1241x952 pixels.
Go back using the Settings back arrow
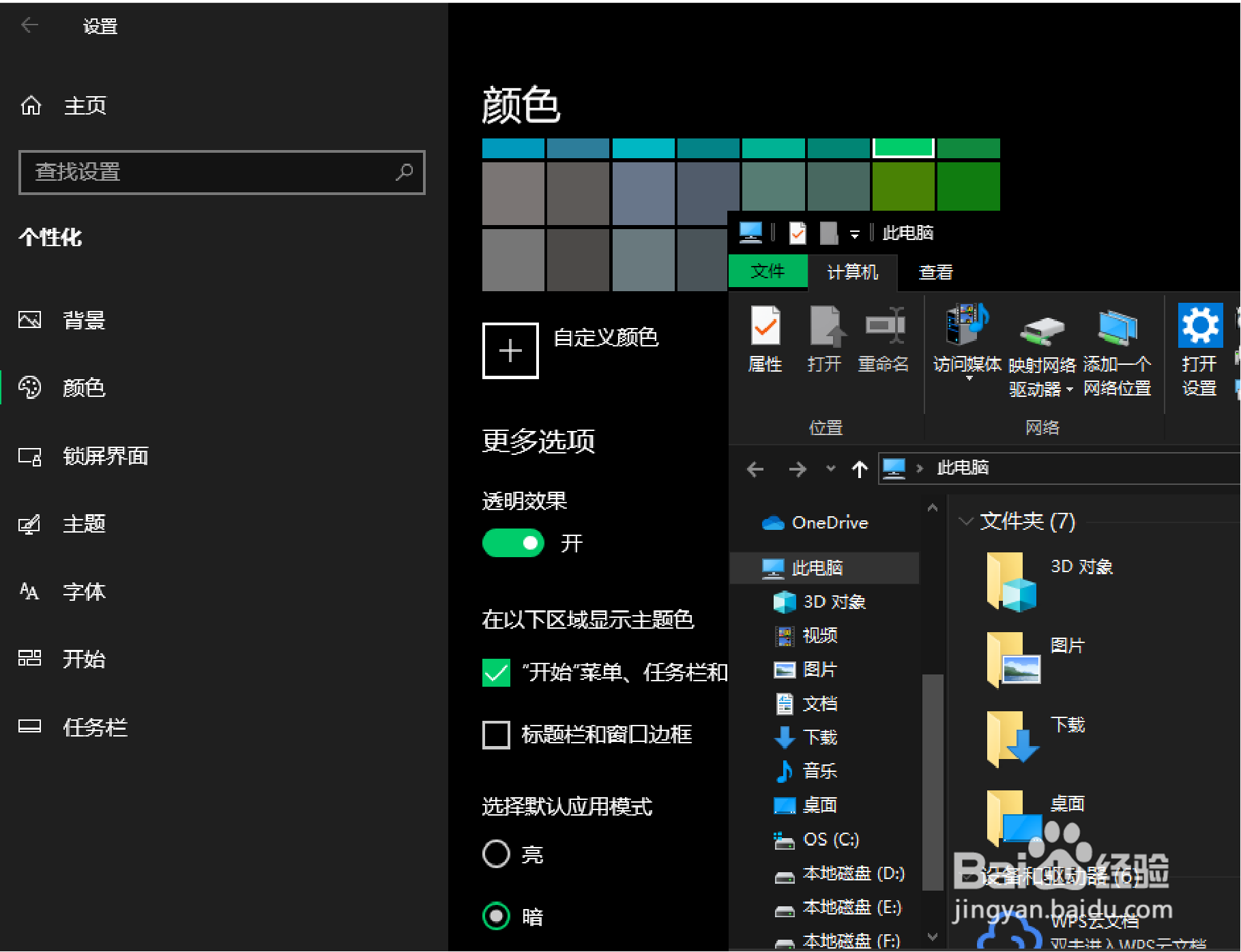tap(29, 25)
